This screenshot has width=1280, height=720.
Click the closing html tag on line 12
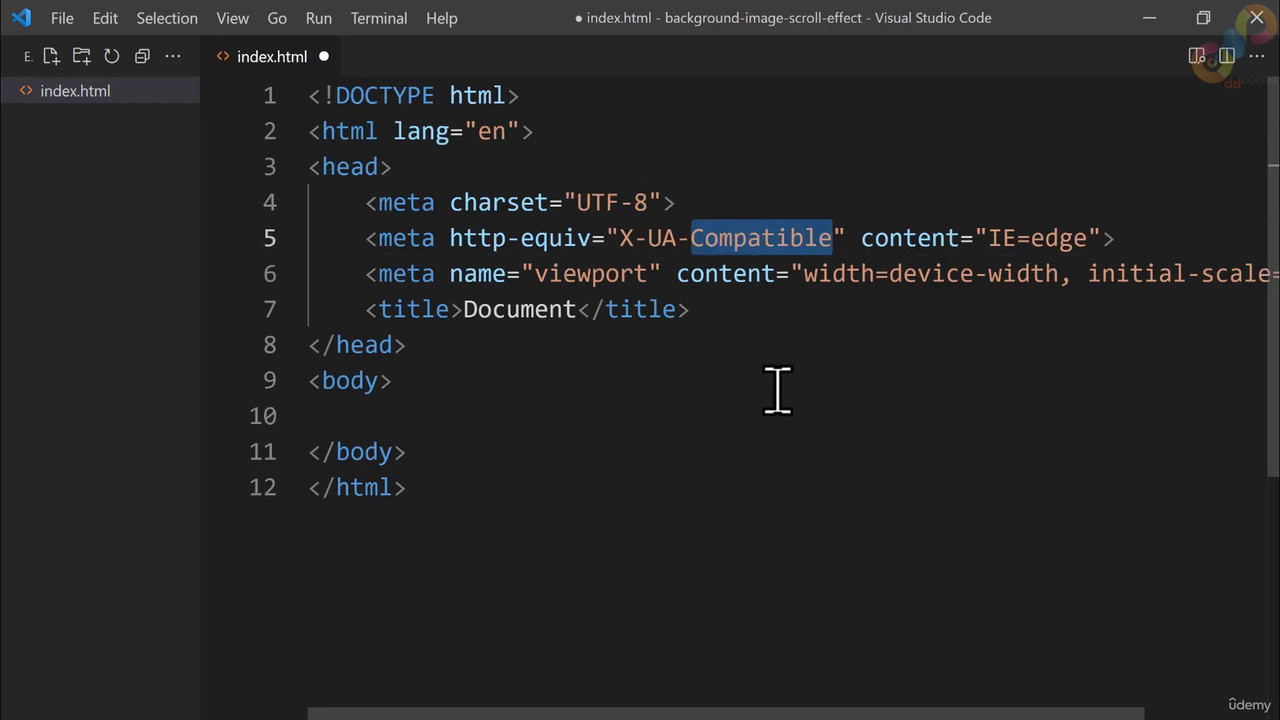coord(357,488)
